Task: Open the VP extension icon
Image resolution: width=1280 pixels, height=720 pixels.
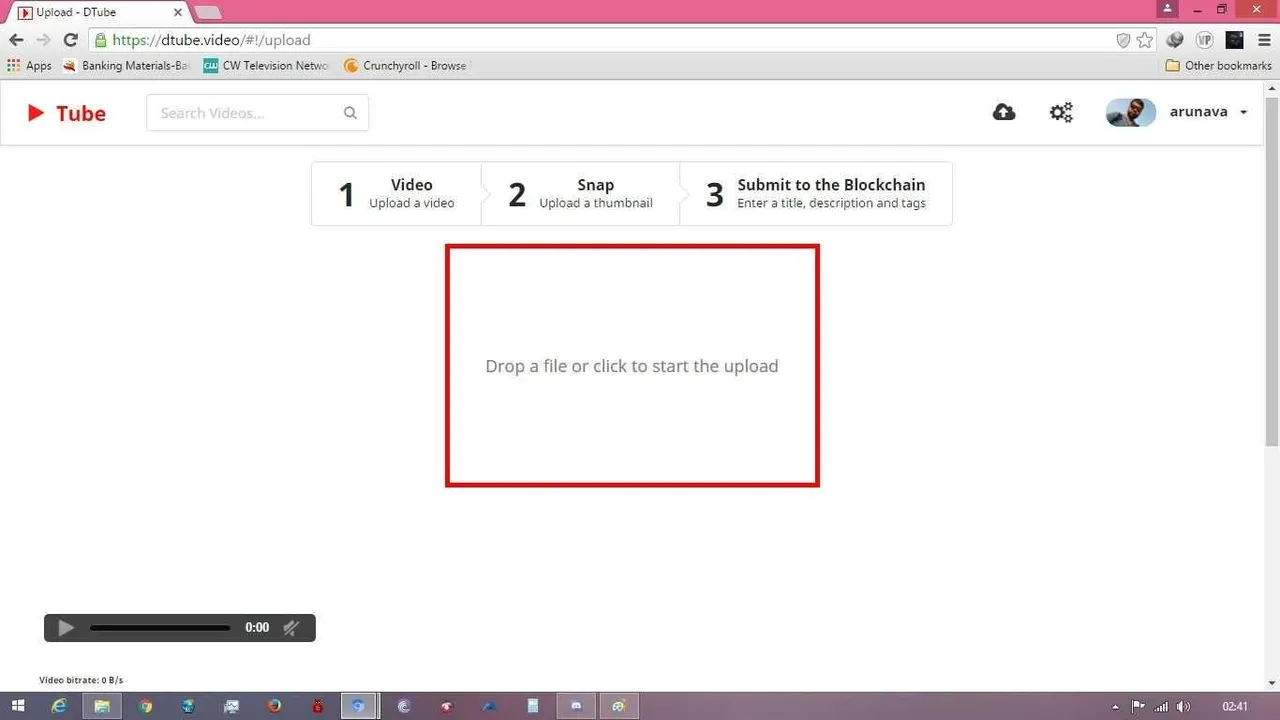Action: coord(1205,40)
